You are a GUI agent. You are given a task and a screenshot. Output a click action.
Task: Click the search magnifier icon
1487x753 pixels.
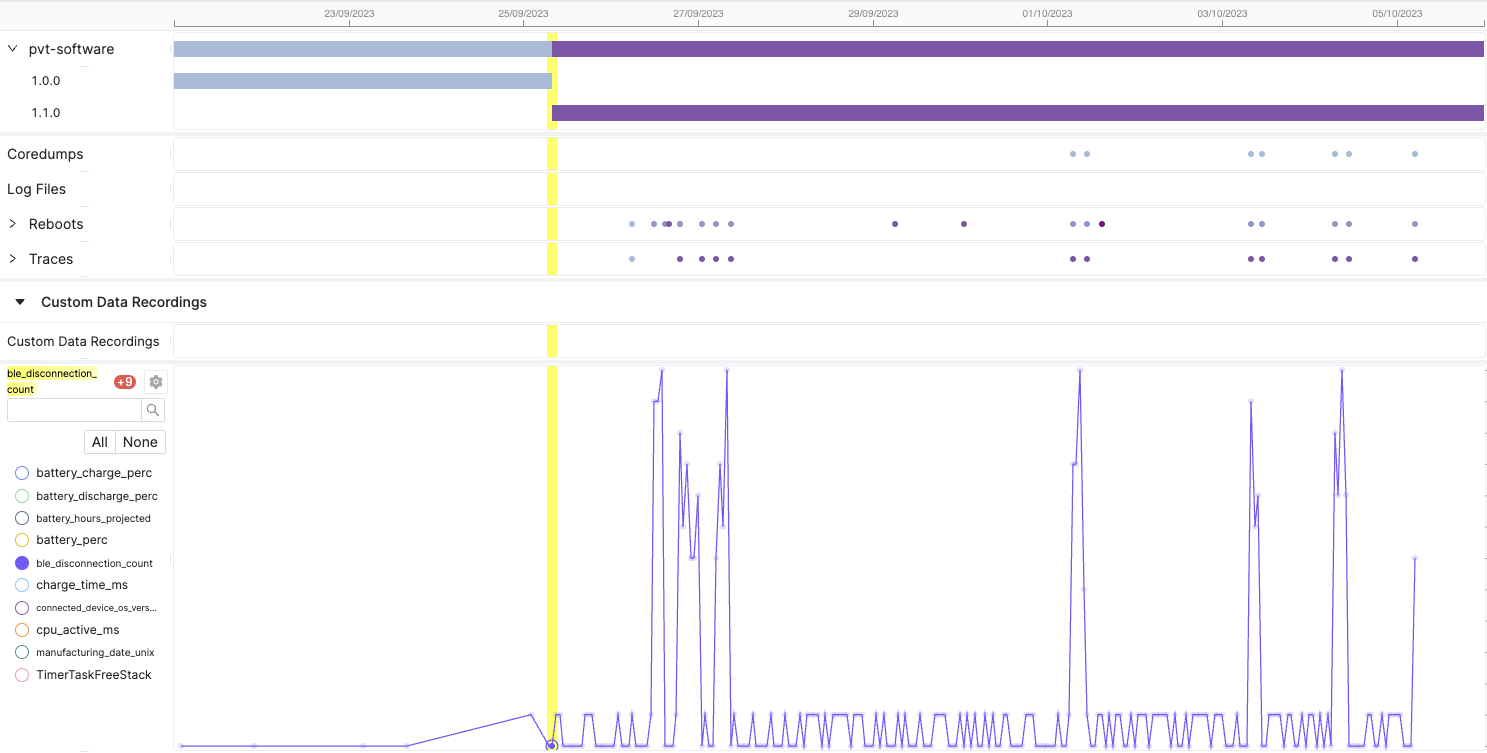pyautogui.click(x=153, y=410)
